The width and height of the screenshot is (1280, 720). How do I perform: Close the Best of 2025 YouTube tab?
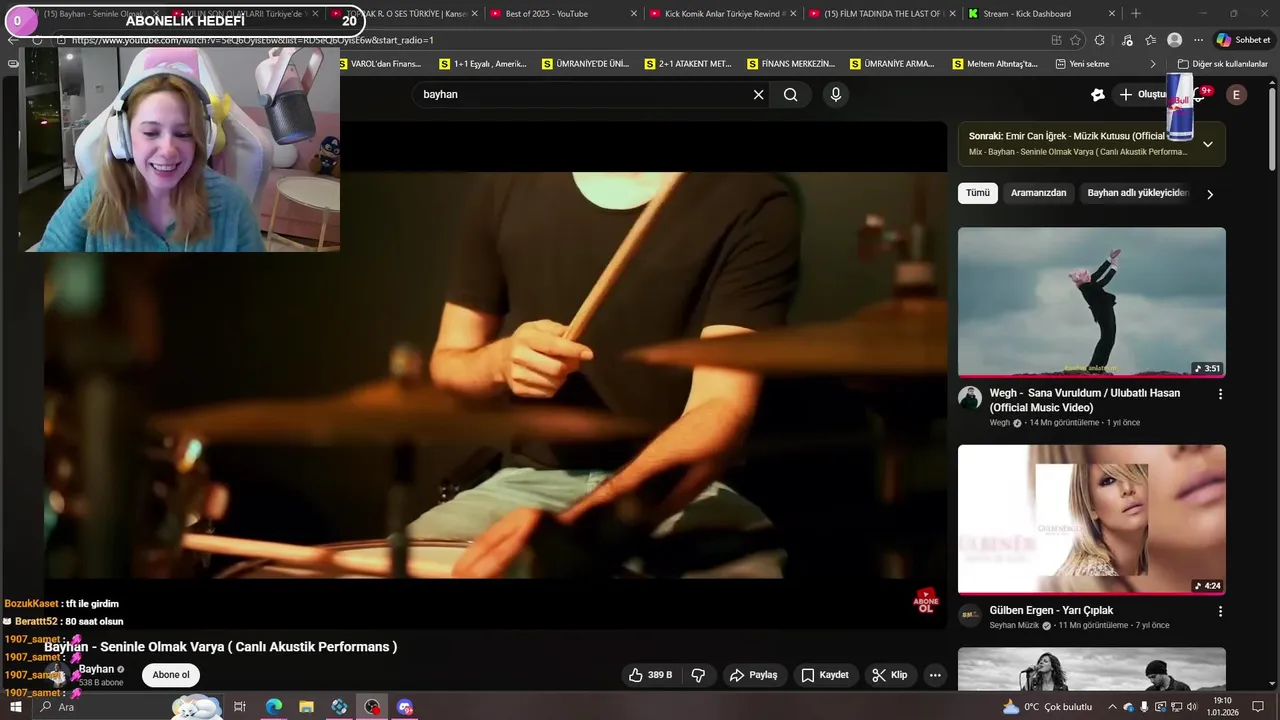634,14
